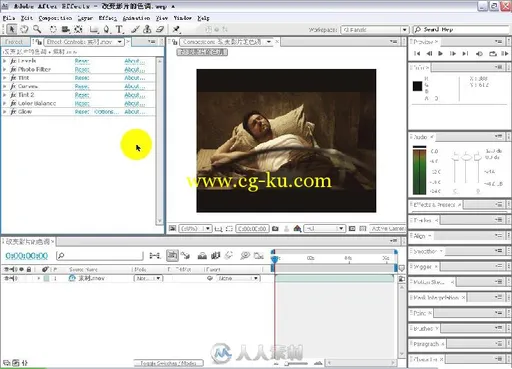
Task: Toggle audio/video switches of 素材.mov layer
Action: coord(10,278)
